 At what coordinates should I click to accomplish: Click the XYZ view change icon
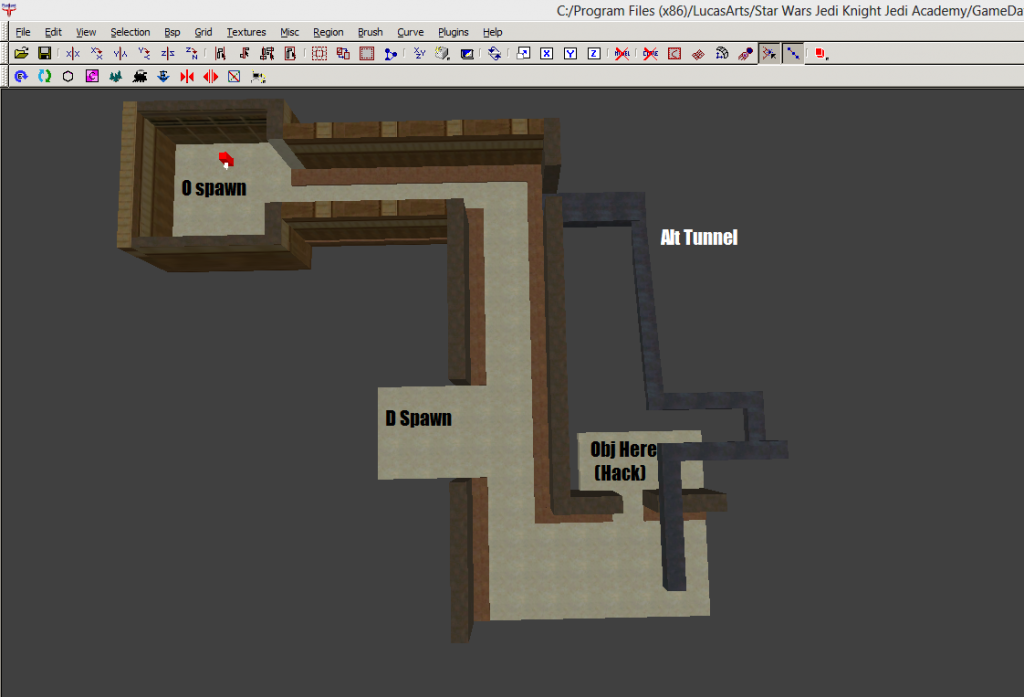click(419, 53)
